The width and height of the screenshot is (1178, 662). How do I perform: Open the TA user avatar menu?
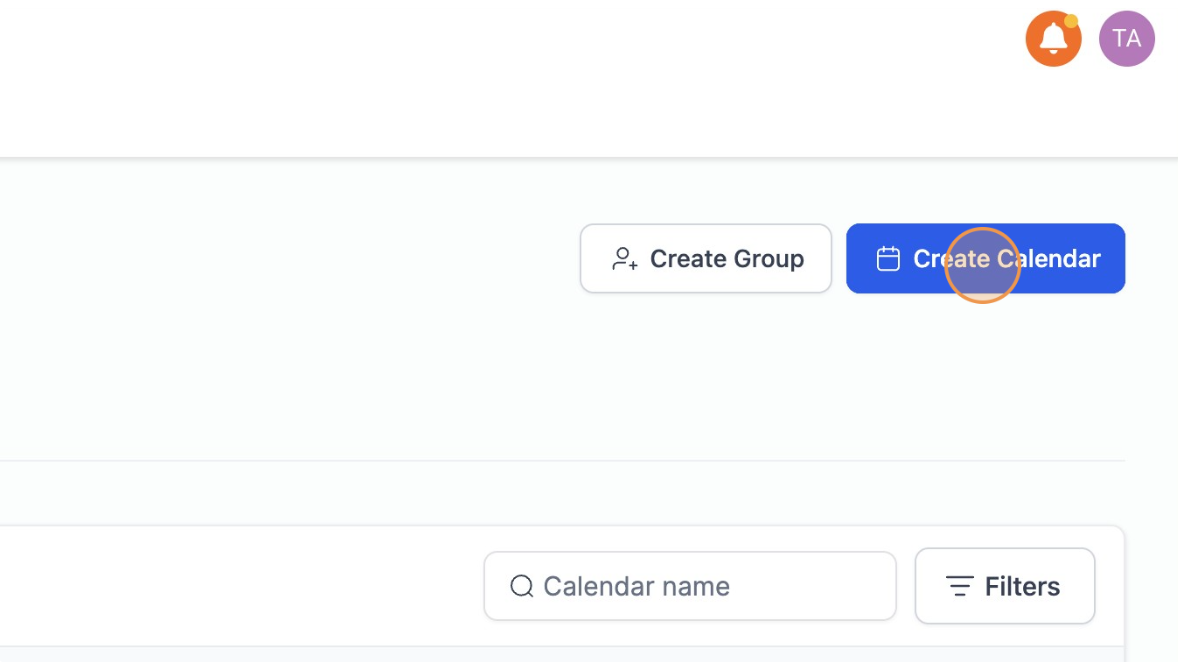click(x=1127, y=39)
